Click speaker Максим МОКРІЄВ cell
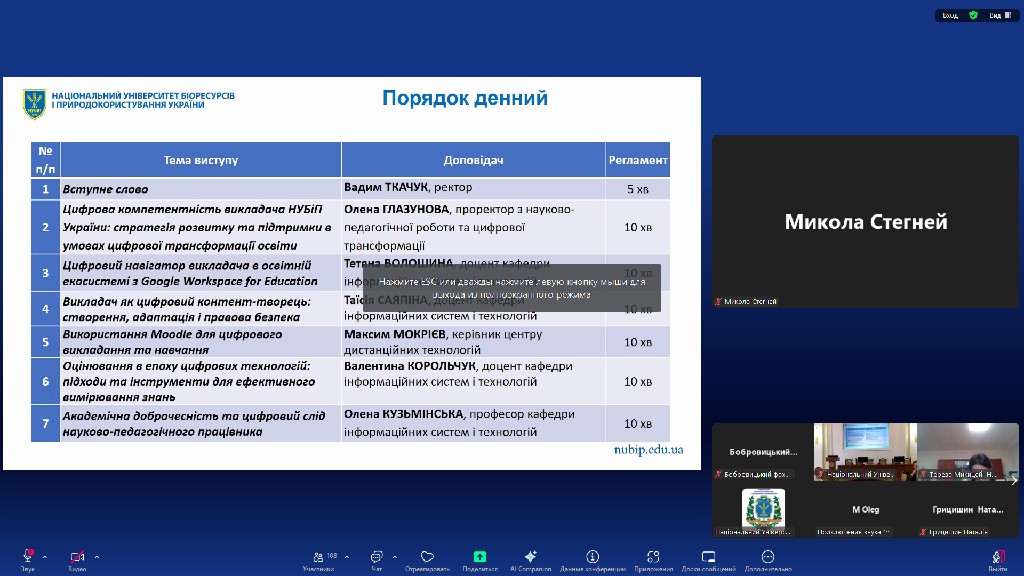 tap(473, 342)
